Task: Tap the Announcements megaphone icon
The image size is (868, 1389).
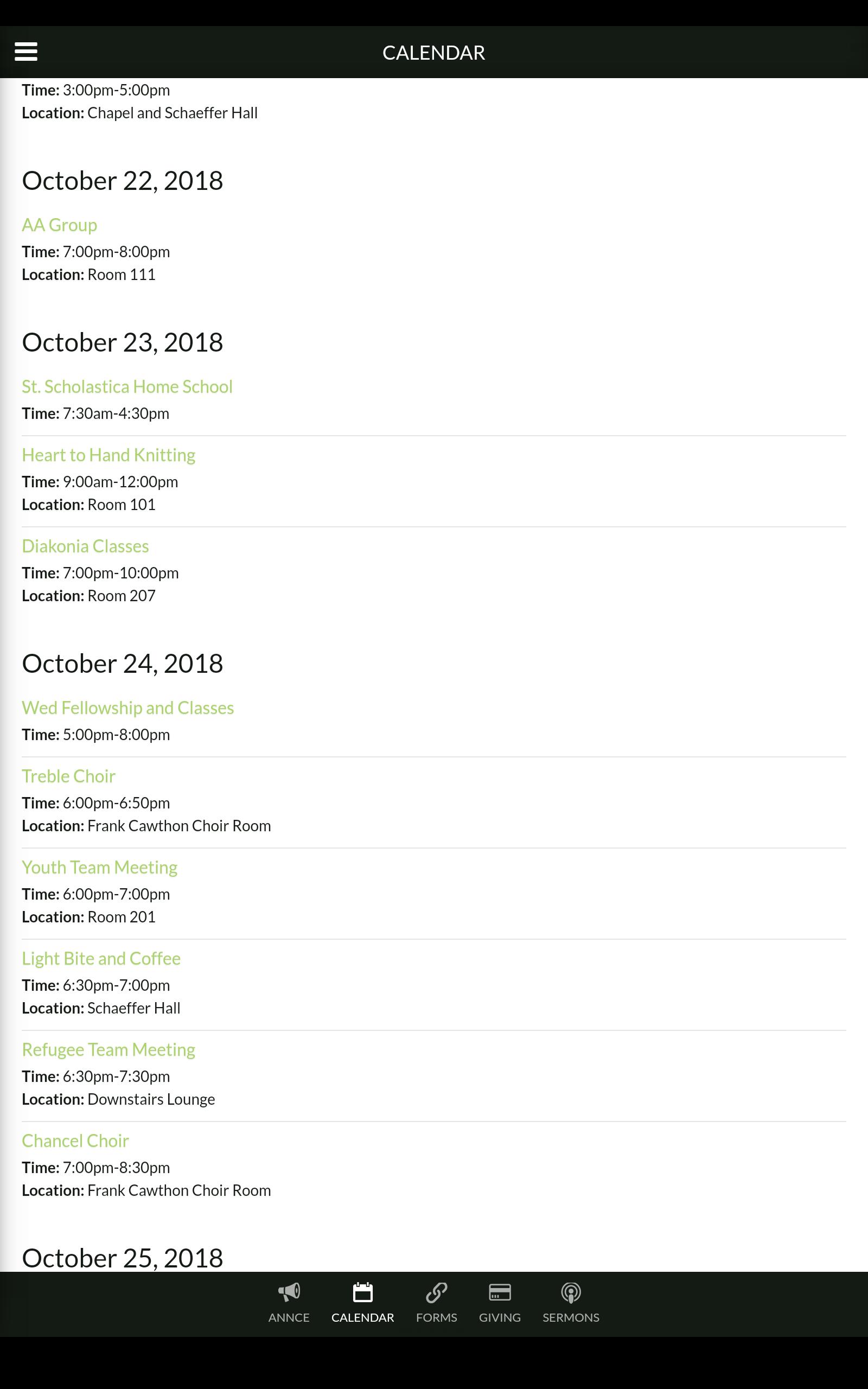Action: [289, 1292]
